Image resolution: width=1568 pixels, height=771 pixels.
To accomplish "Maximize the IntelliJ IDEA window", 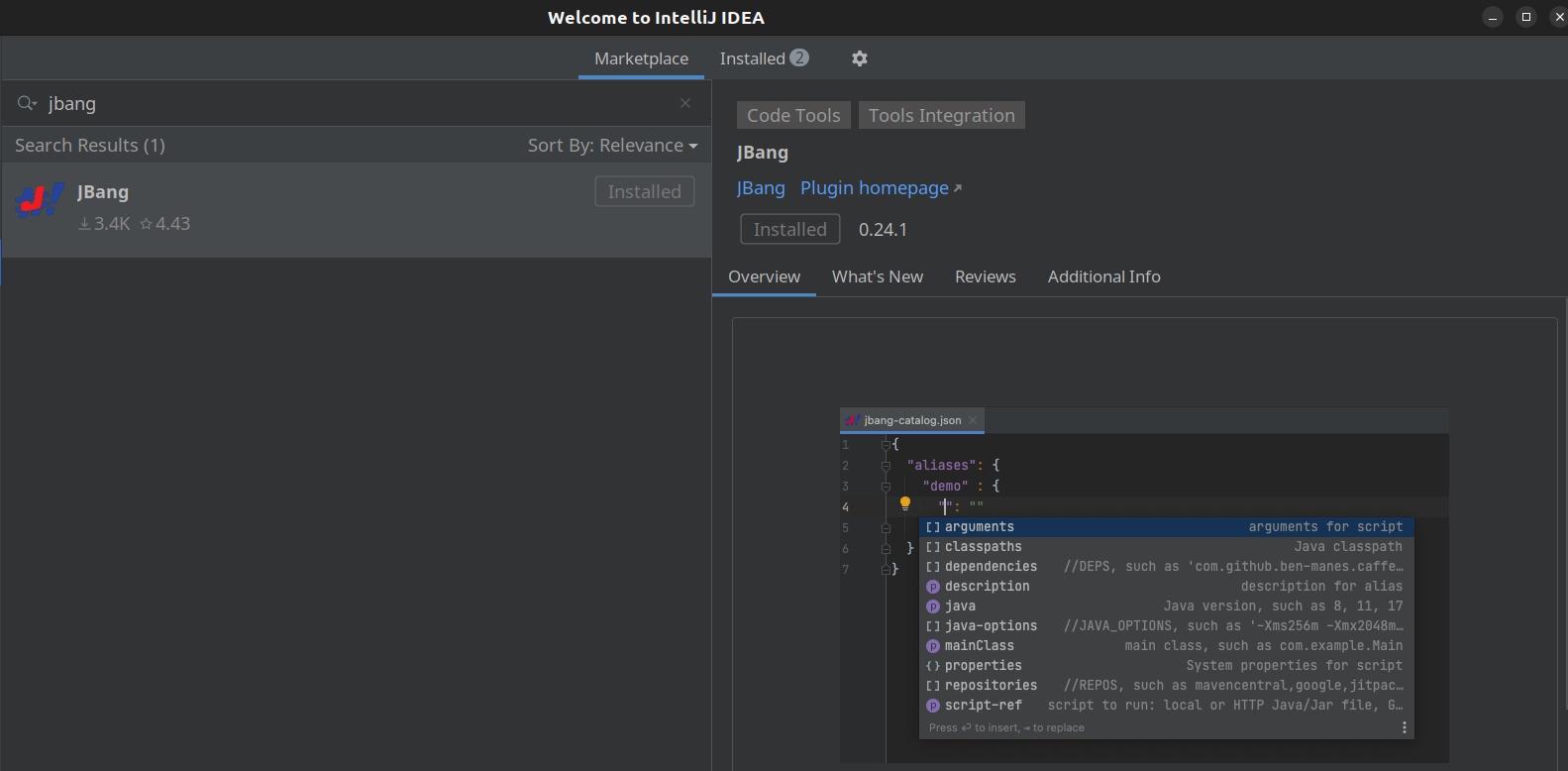I will (1526, 17).
